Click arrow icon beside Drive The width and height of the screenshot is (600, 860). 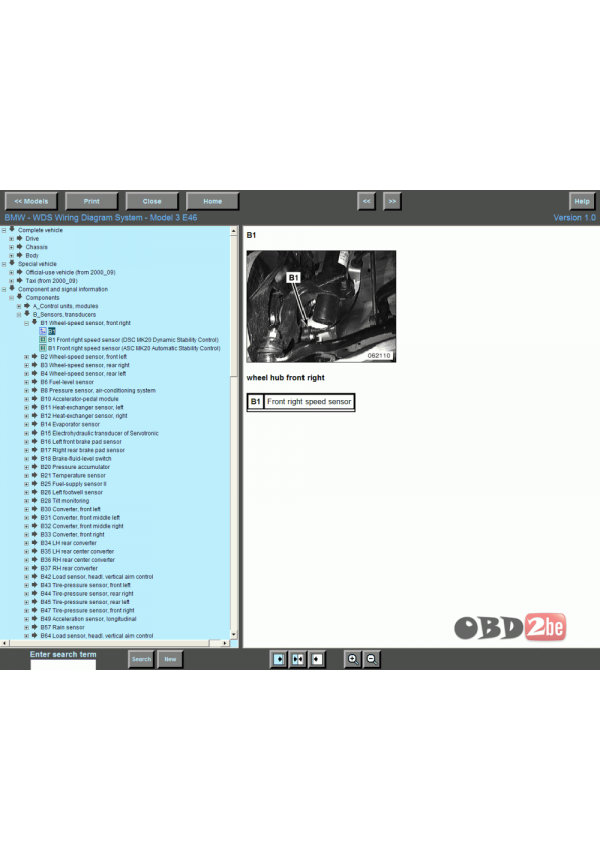(x=19, y=238)
